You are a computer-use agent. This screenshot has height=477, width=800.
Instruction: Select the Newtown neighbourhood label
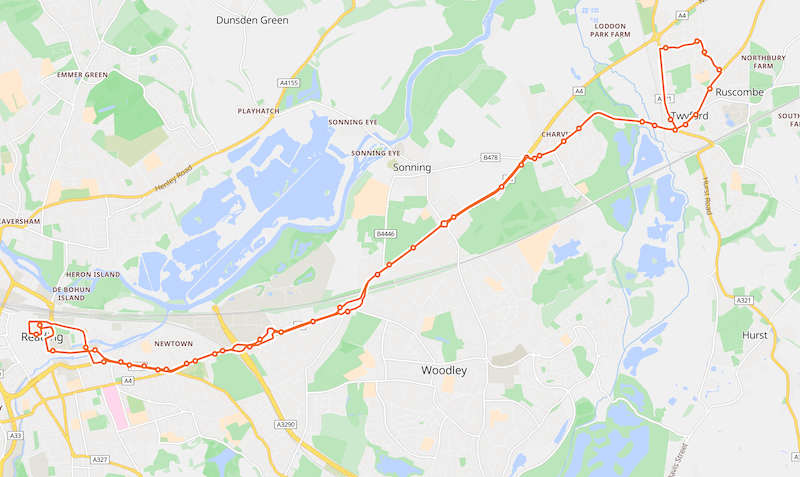coord(173,344)
